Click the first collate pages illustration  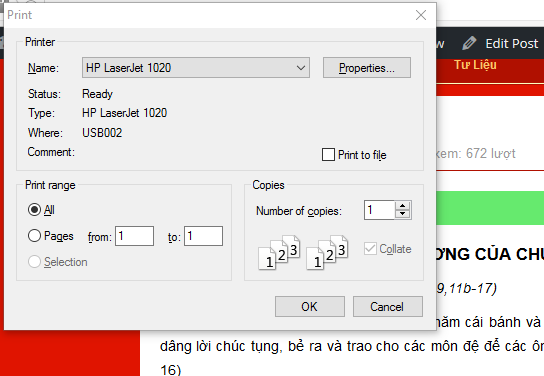[279, 252]
